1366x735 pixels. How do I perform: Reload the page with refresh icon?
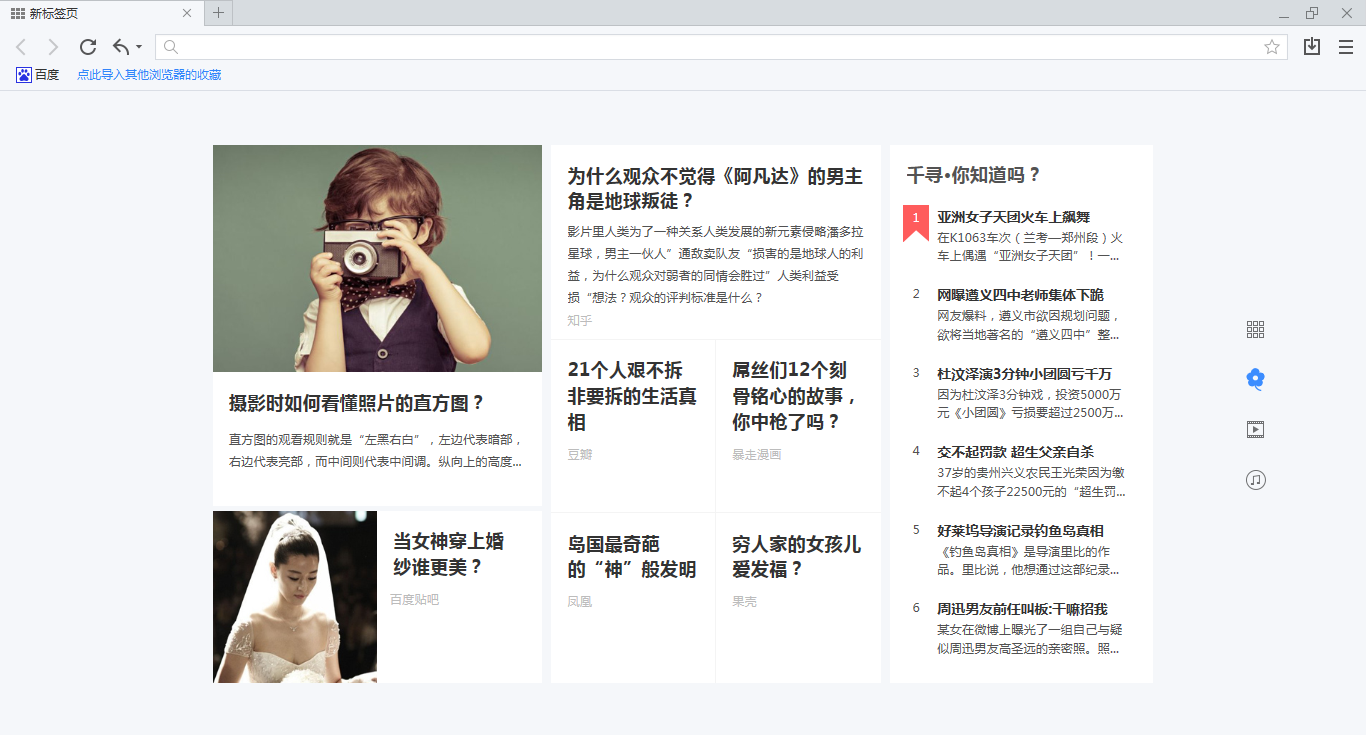[x=88, y=47]
